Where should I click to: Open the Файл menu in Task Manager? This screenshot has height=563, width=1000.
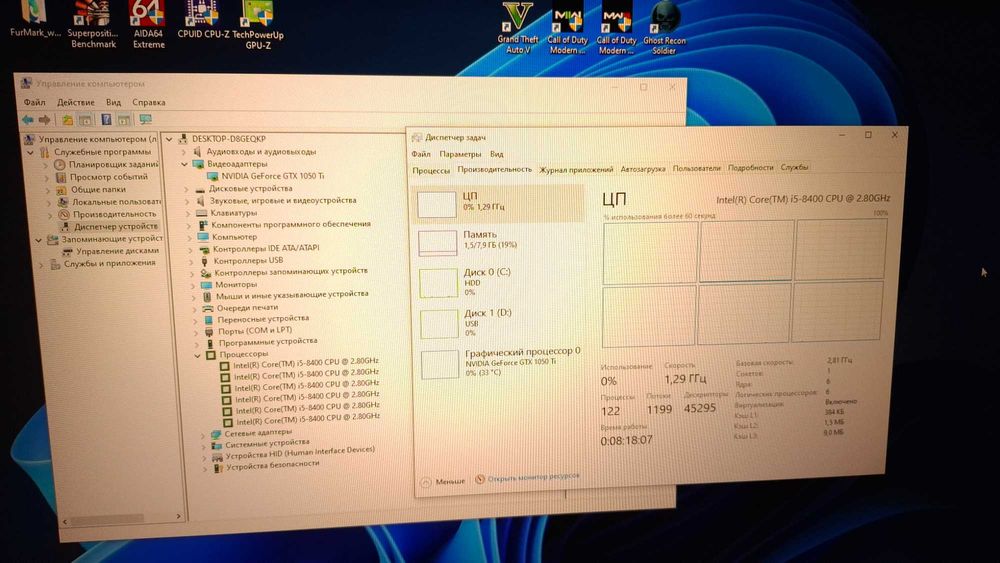click(421, 154)
